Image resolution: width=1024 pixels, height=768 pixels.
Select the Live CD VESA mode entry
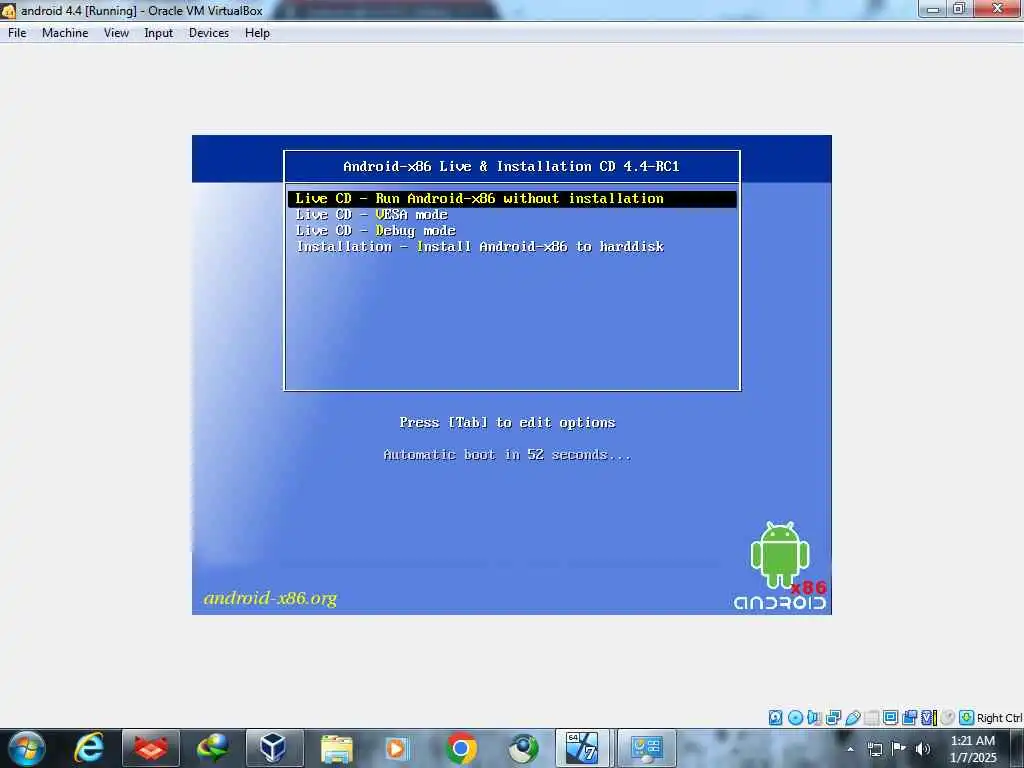point(372,215)
